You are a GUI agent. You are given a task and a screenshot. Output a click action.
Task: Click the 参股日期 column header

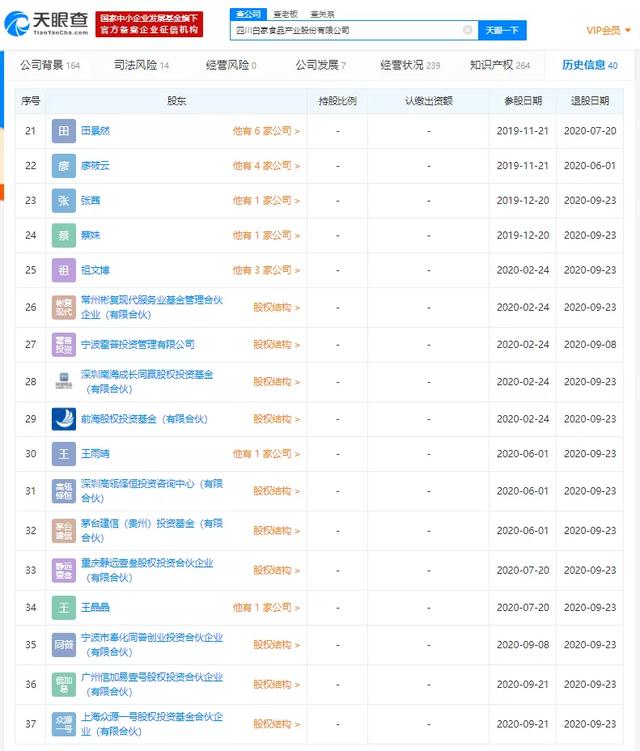click(x=523, y=101)
